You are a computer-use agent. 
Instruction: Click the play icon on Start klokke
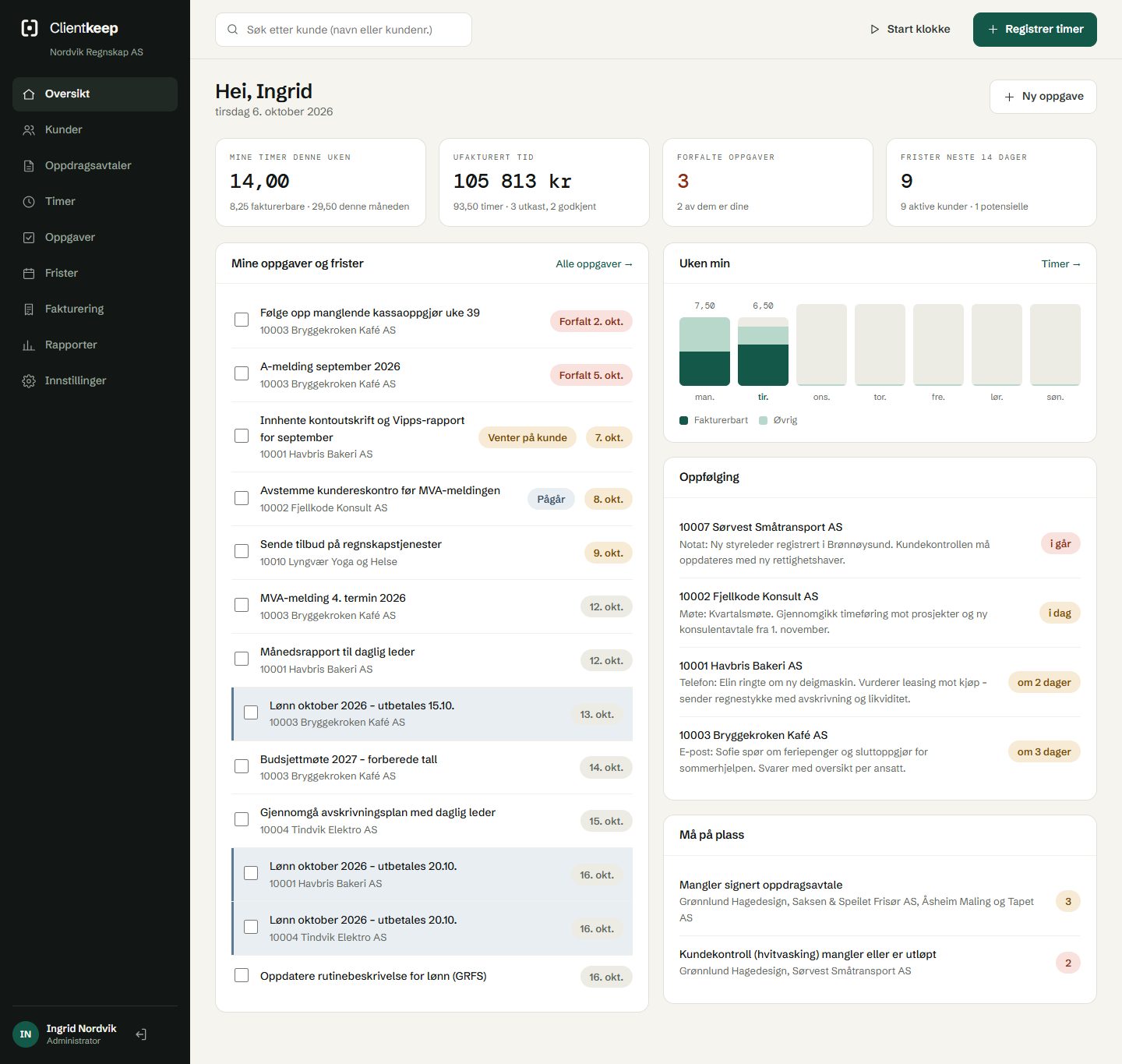tap(874, 30)
